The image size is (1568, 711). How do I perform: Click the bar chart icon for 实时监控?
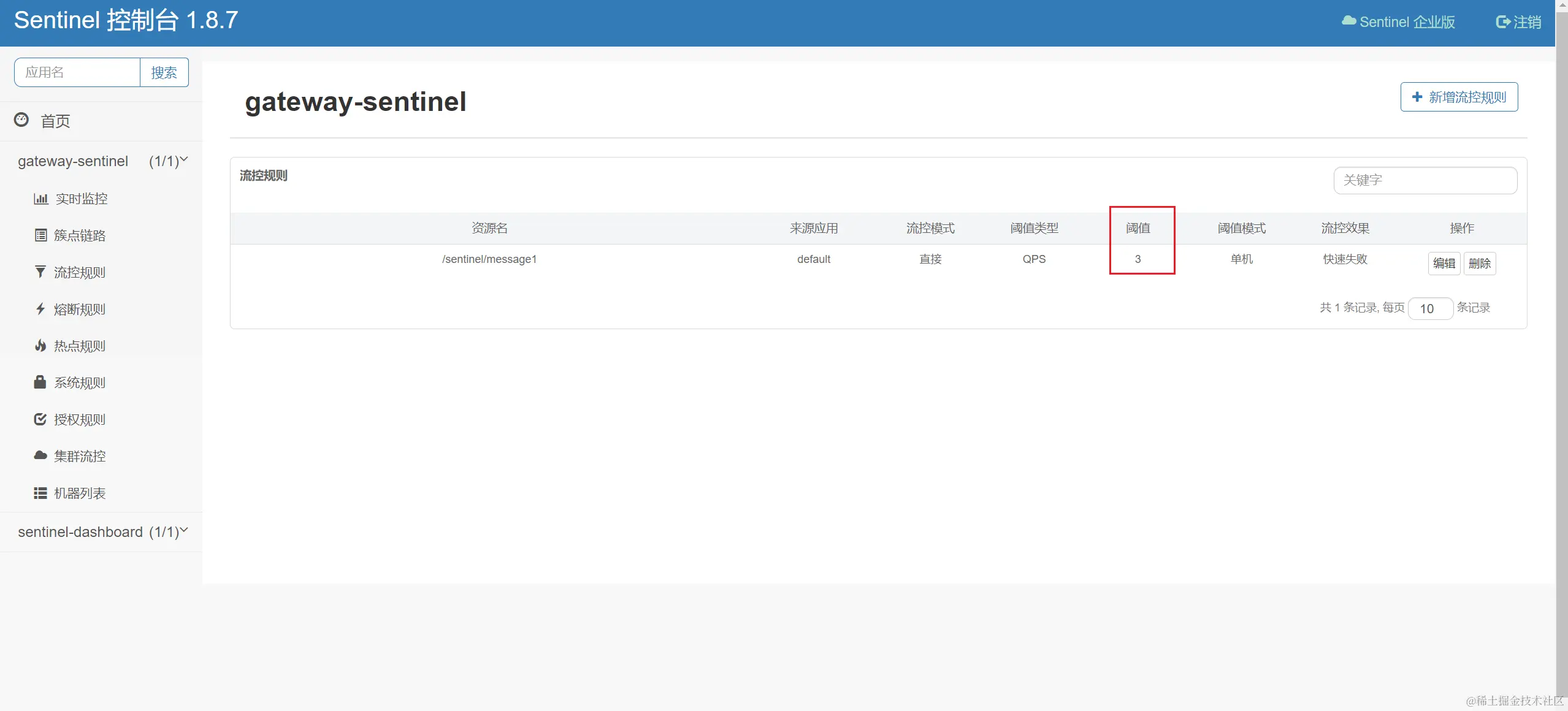(40, 199)
